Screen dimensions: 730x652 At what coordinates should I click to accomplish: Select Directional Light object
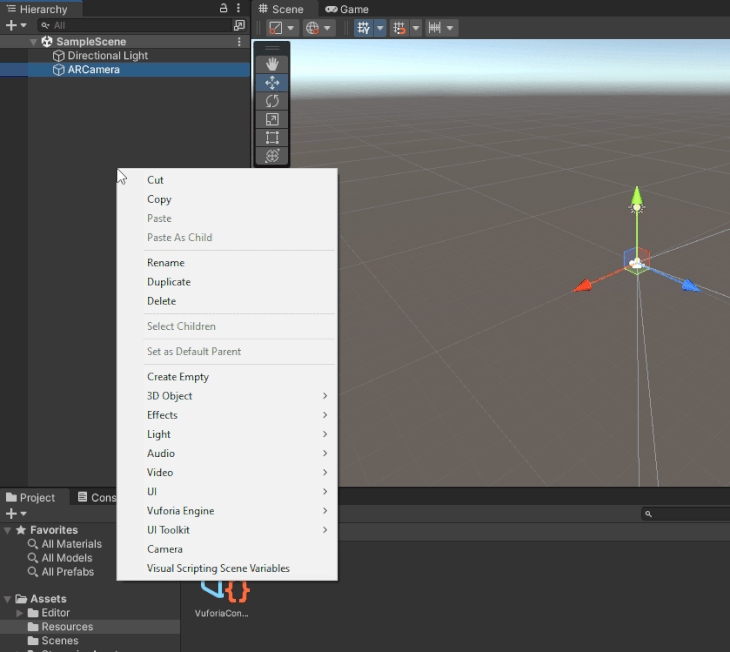(x=107, y=55)
